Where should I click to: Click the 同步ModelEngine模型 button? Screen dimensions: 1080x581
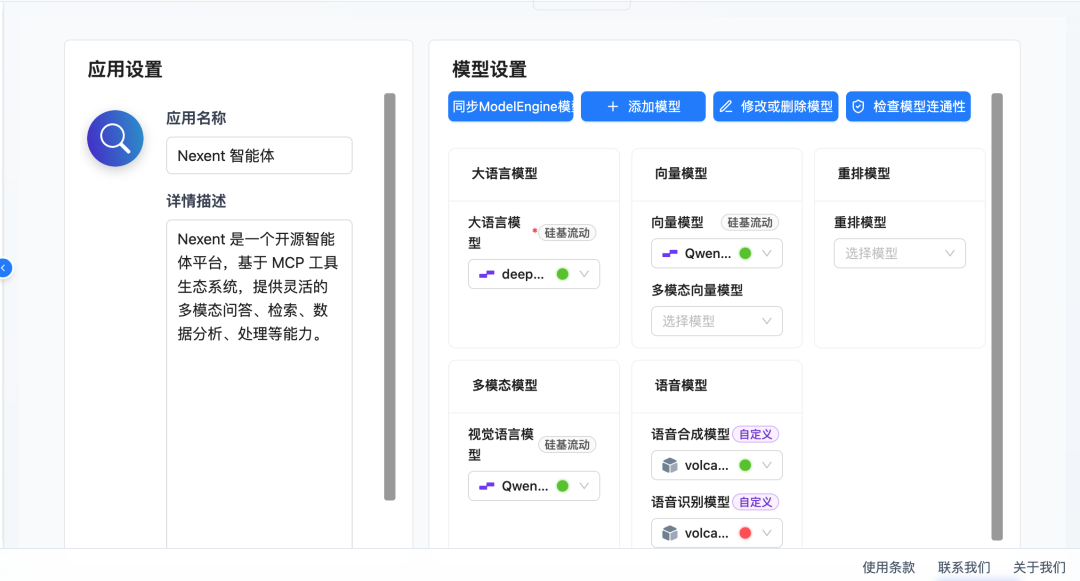click(x=510, y=107)
